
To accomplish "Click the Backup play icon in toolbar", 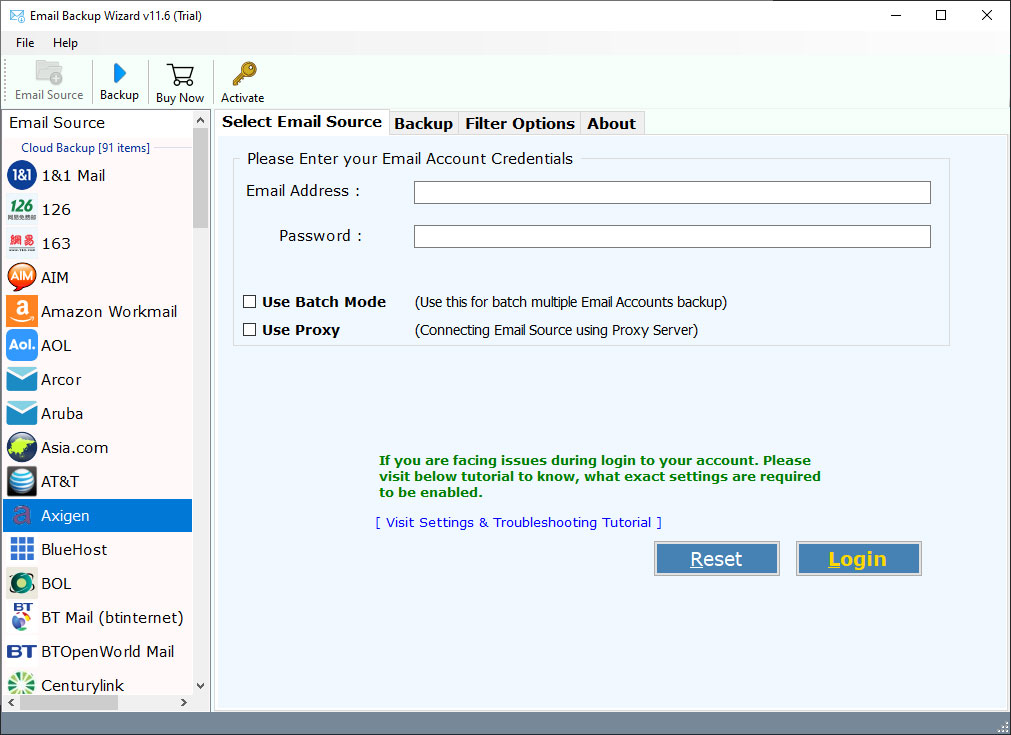I will pos(119,73).
